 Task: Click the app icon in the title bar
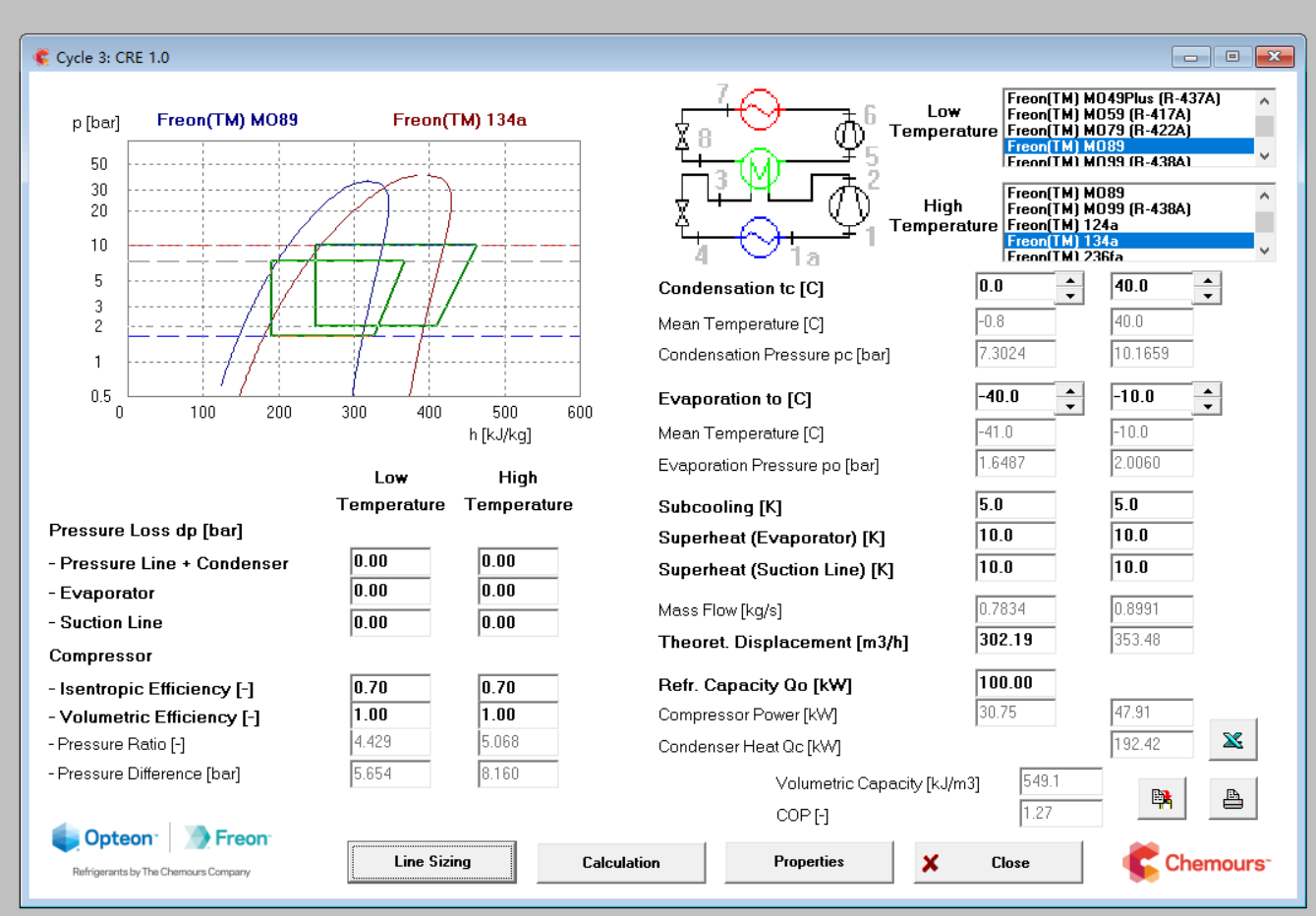click(41, 57)
